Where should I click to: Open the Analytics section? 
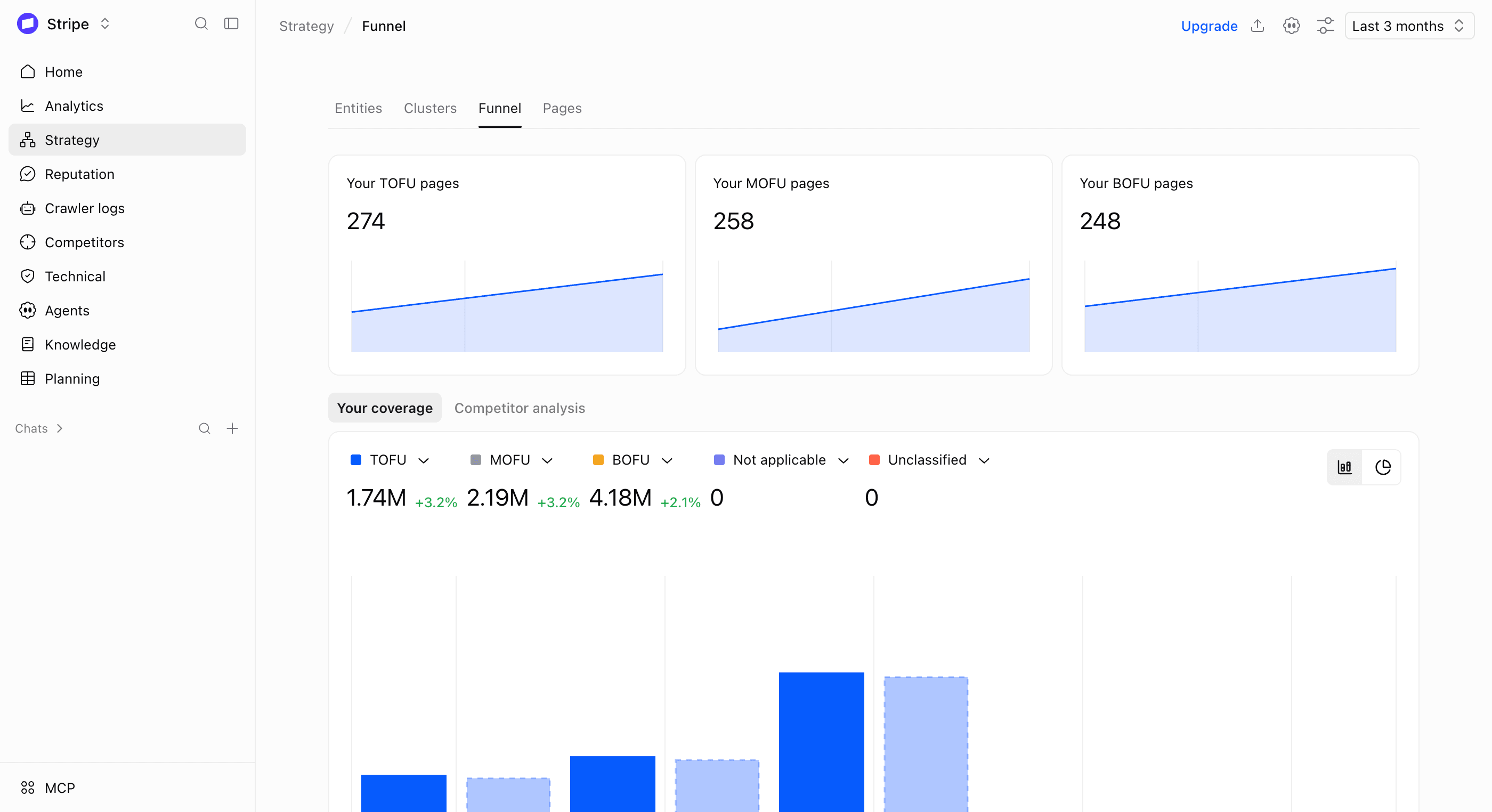point(127,106)
